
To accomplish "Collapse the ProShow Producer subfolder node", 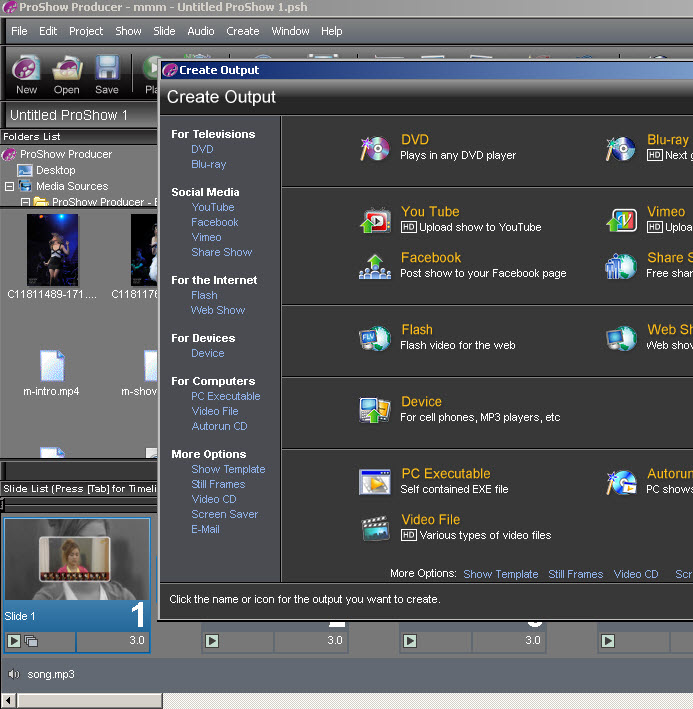I will (x=25, y=202).
